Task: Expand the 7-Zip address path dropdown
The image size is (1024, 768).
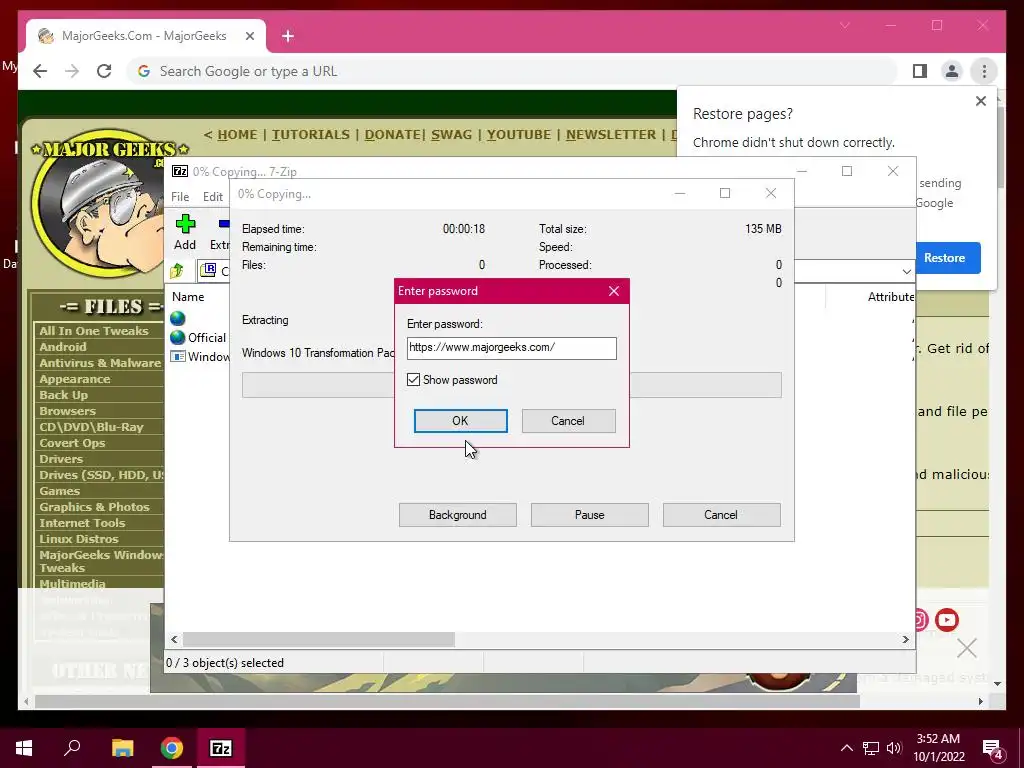Action: 906,271
